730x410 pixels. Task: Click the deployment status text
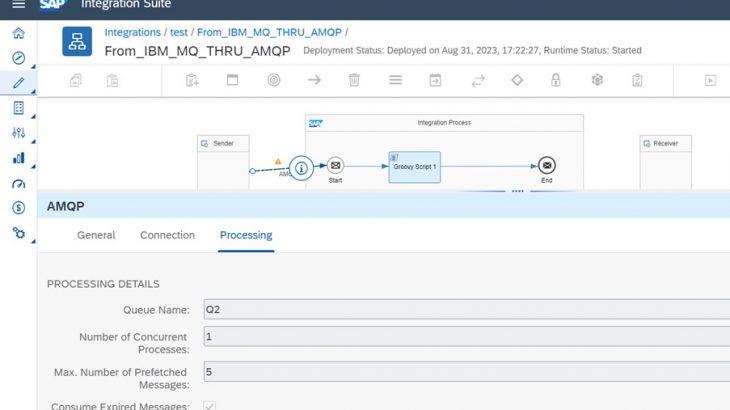[x=472, y=50]
